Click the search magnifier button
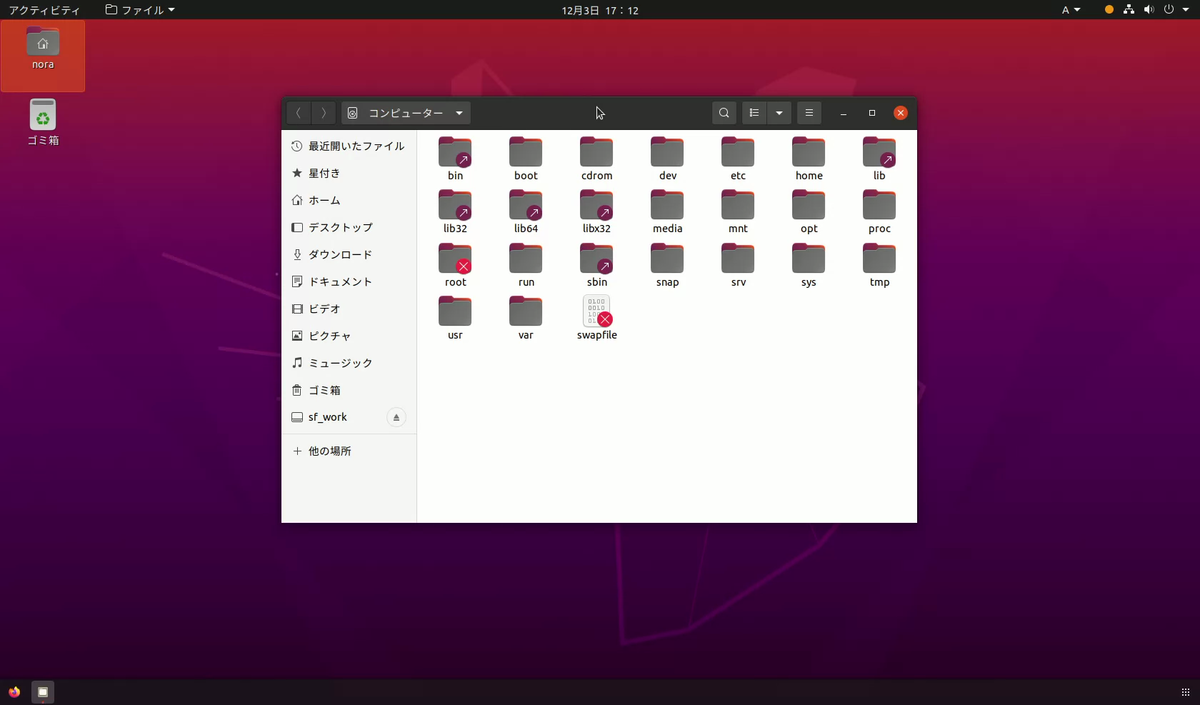Image resolution: width=1200 pixels, height=705 pixels. [x=724, y=113]
